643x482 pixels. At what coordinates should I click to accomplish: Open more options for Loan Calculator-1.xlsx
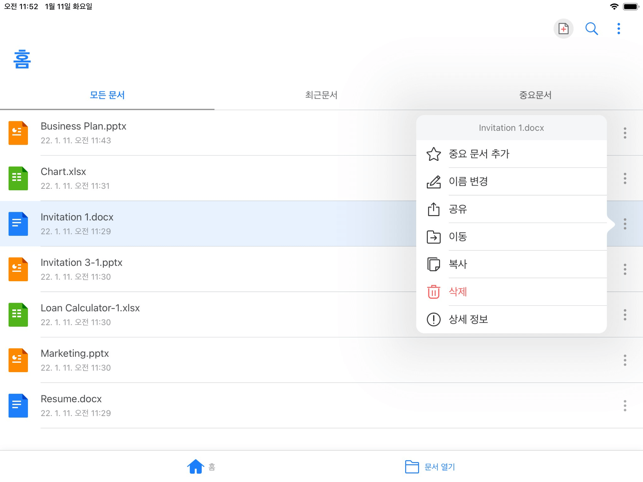click(625, 315)
